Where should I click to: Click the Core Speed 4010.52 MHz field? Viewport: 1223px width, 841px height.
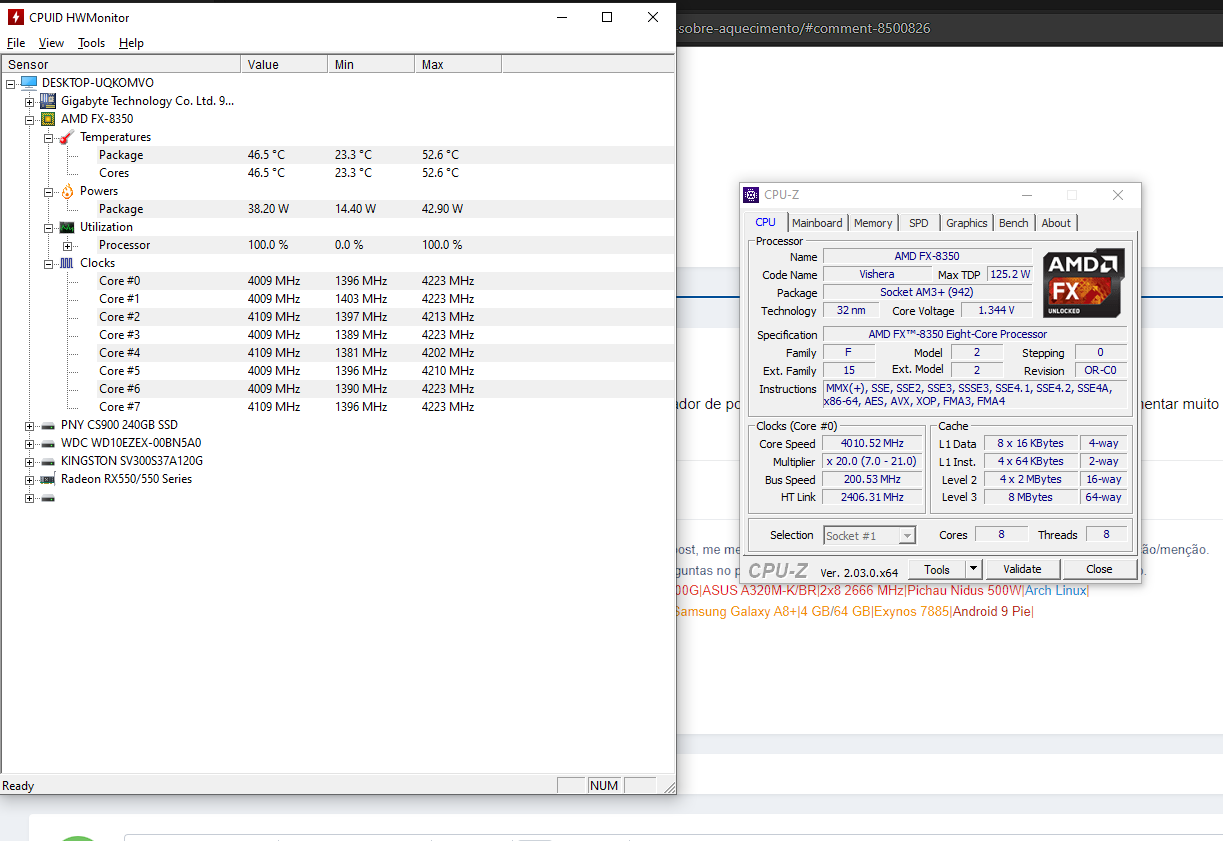[x=872, y=443]
